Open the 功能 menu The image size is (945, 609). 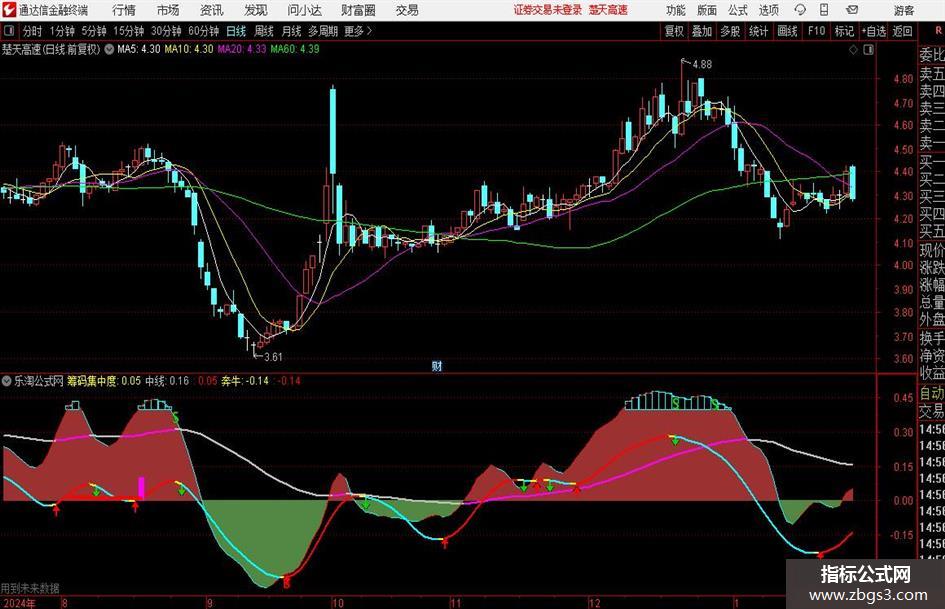pyautogui.click(x=676, y=10)
